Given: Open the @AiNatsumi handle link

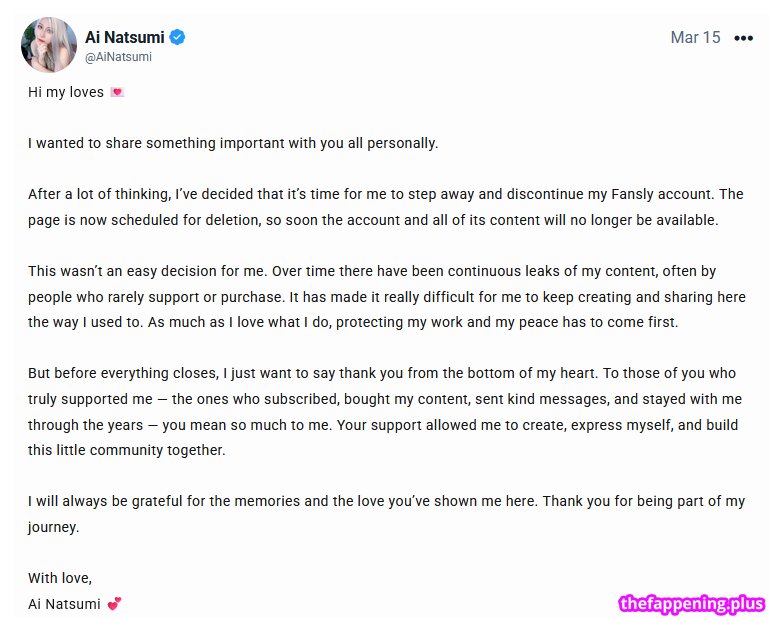Looking at the screenshot, I should (118, 57).
